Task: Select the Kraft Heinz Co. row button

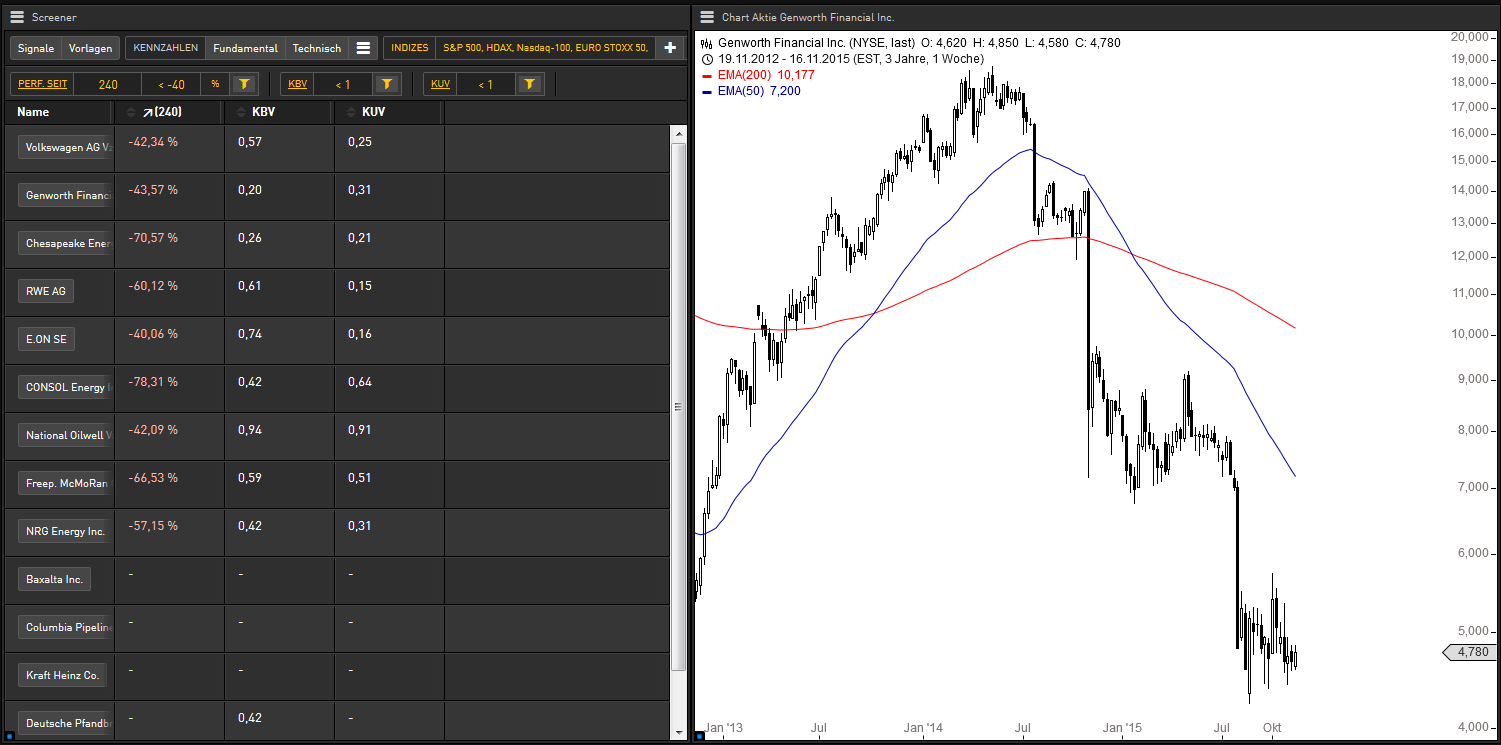Action: 63,675
